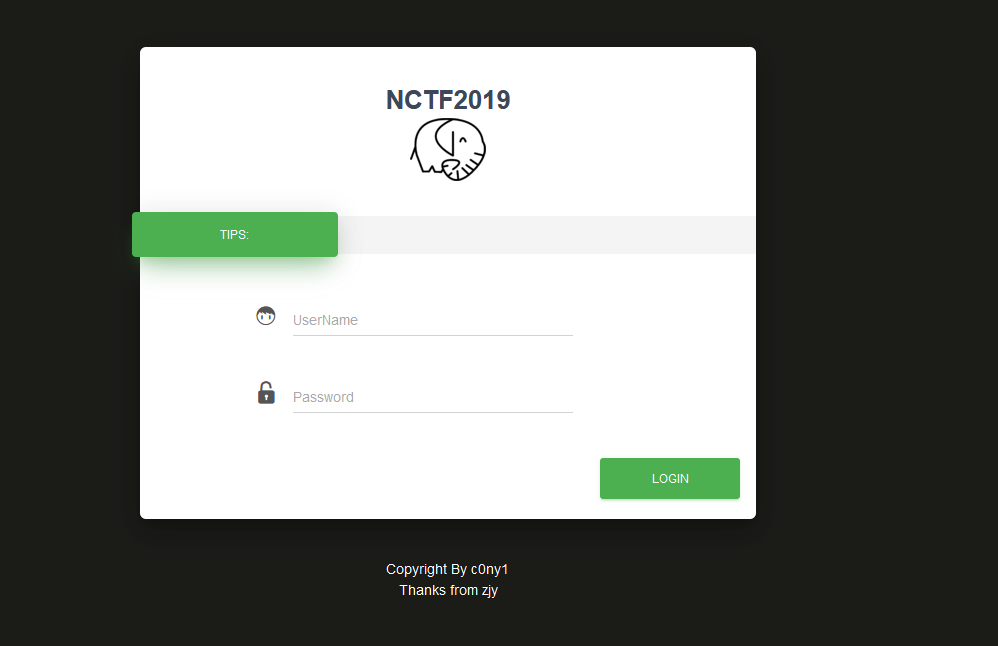
Task: Click the 'Copyright By c0ny1' footer text
Action: coord(447,569)
